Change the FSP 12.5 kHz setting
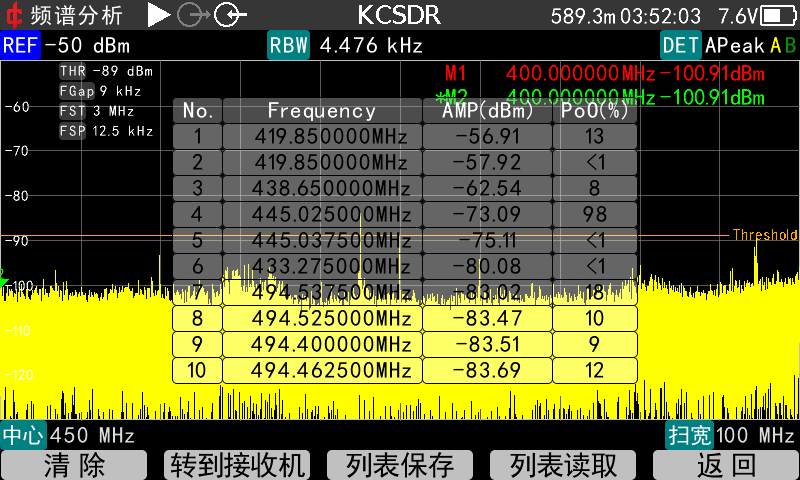The width and height of the screenshot is (800, 480). tap(106, 131)
